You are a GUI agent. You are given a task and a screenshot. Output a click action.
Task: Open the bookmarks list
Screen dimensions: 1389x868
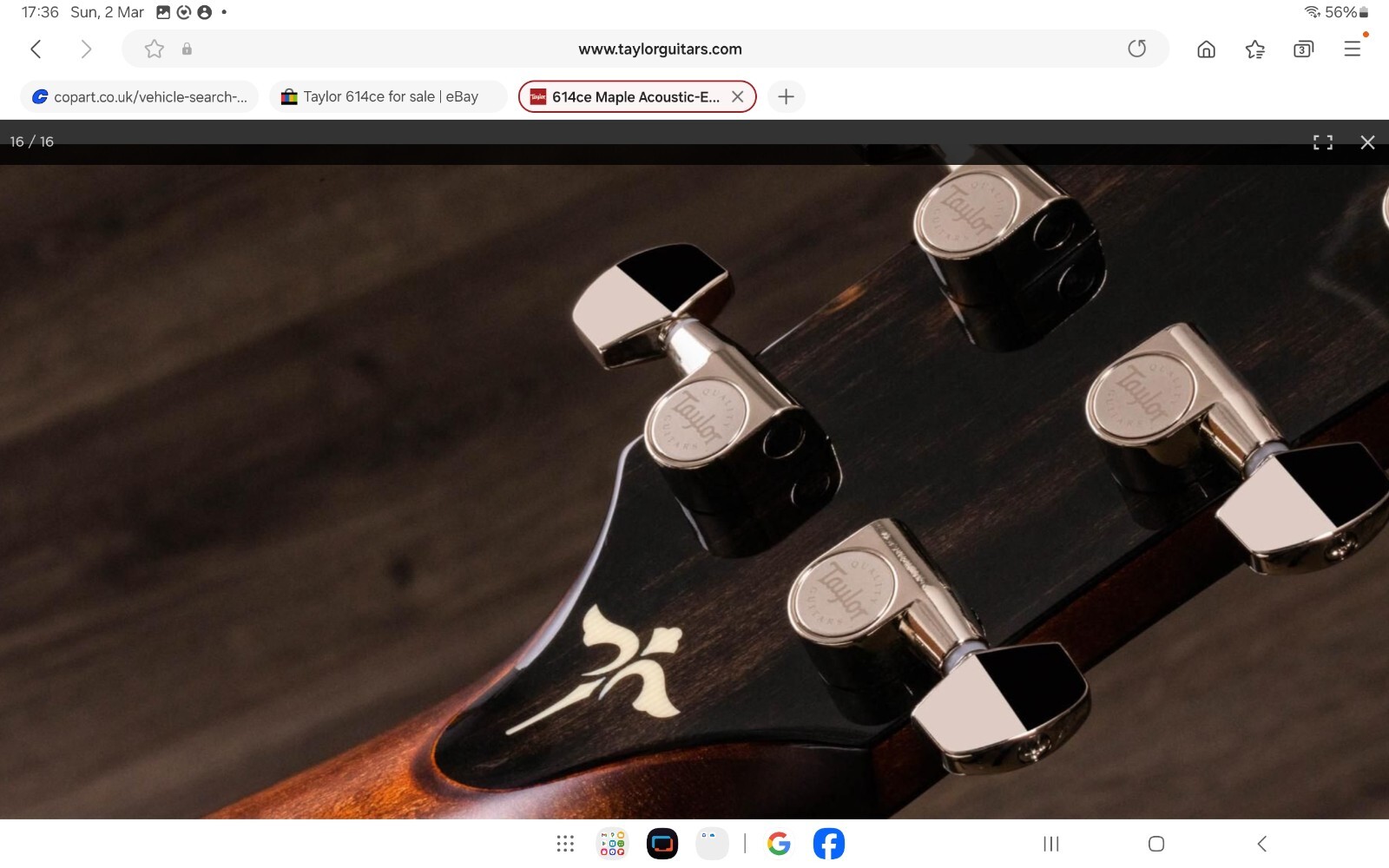pyautogui.click(x=1254, y=49)
